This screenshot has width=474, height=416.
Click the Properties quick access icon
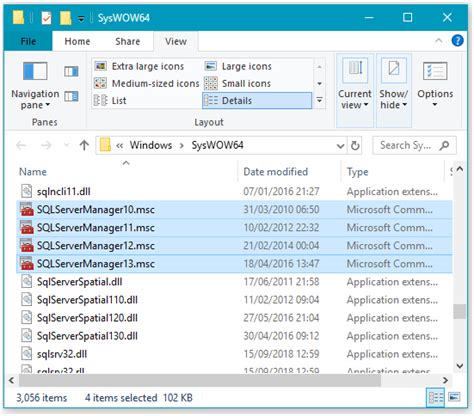pos(47,18)
